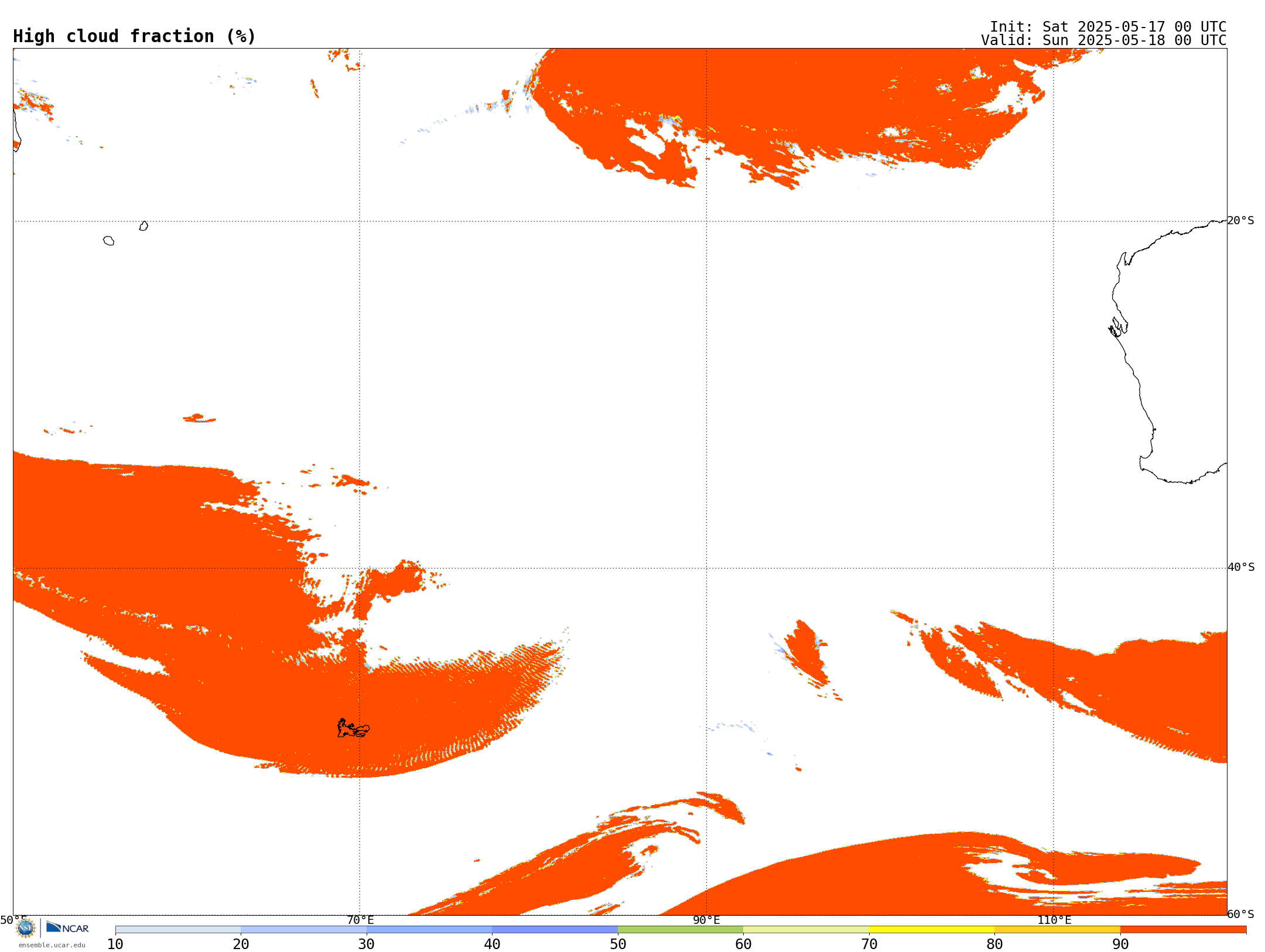Image resolution: width=1265 pixels, height=952 pixels.
Task: Click the NSF logo icon
Action: click(26, 928)
